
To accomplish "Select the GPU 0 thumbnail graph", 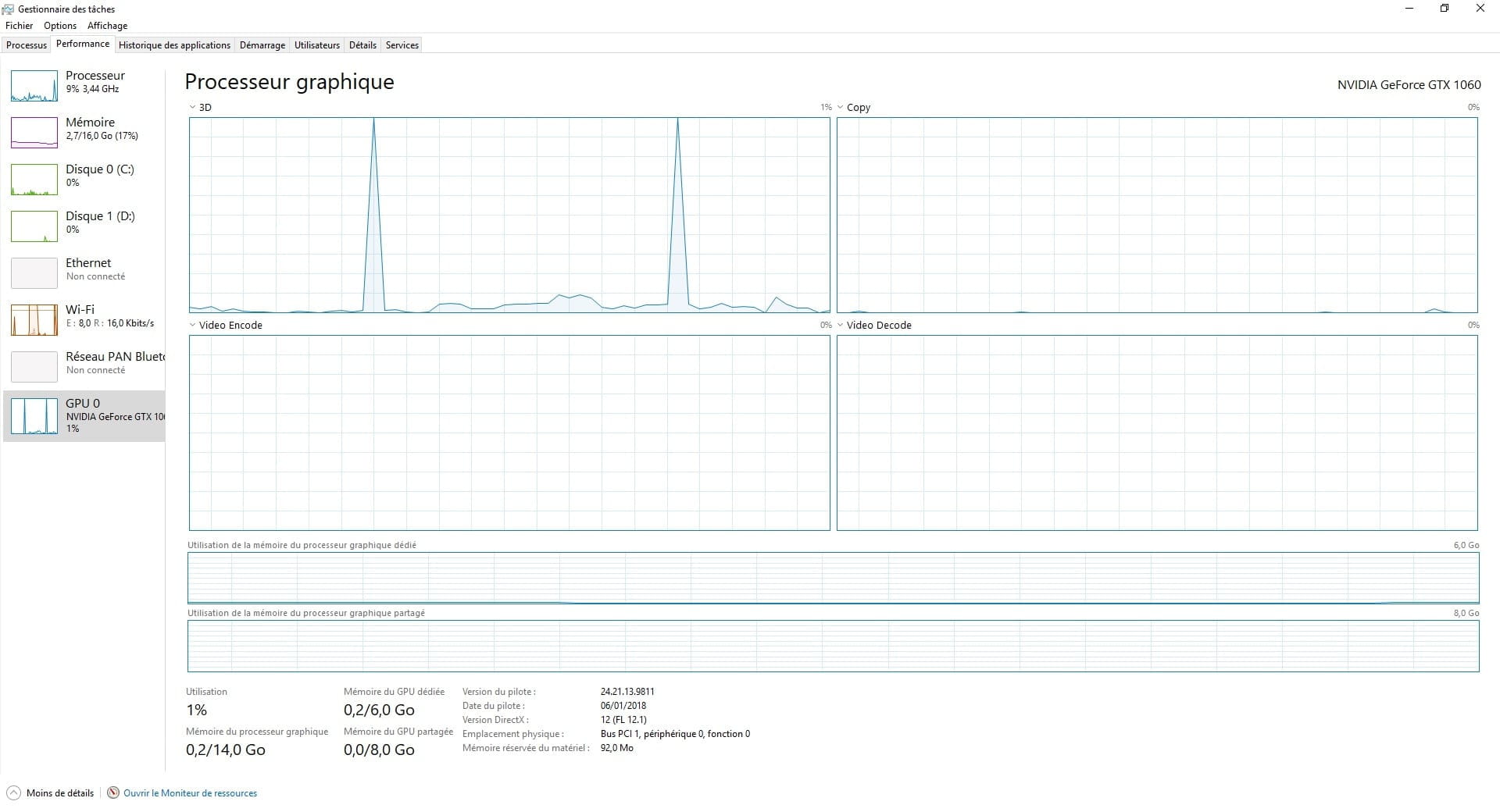I will click(x=34, y=416).
